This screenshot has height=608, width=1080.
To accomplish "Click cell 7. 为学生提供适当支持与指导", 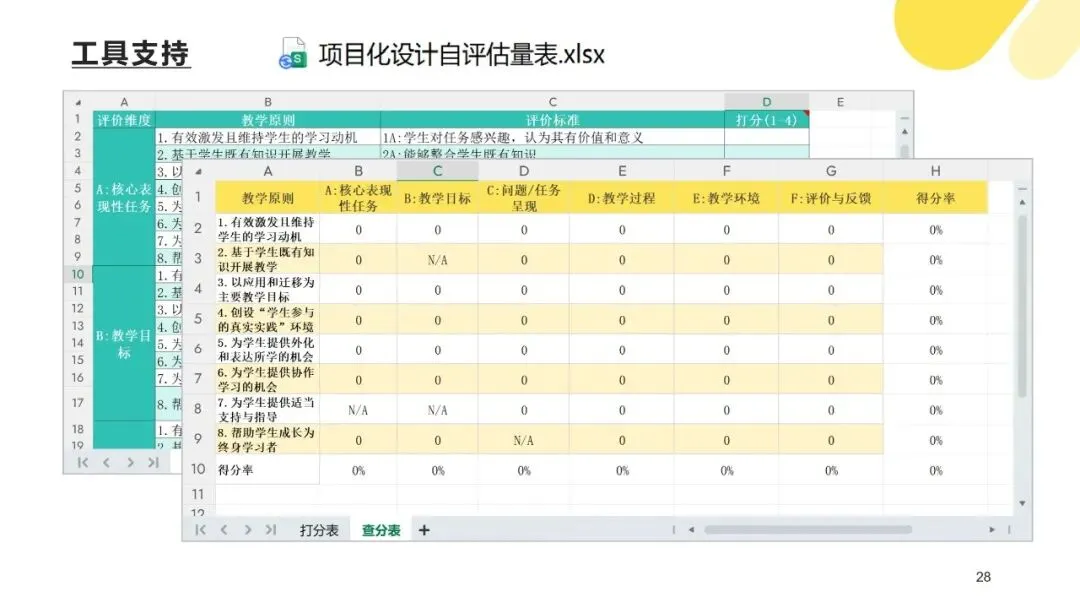I will tap(267, 410).
